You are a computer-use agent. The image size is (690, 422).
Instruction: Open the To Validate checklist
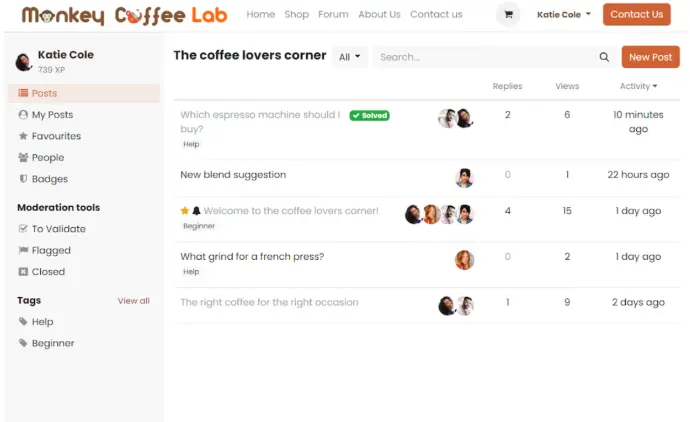click(51, 229)
